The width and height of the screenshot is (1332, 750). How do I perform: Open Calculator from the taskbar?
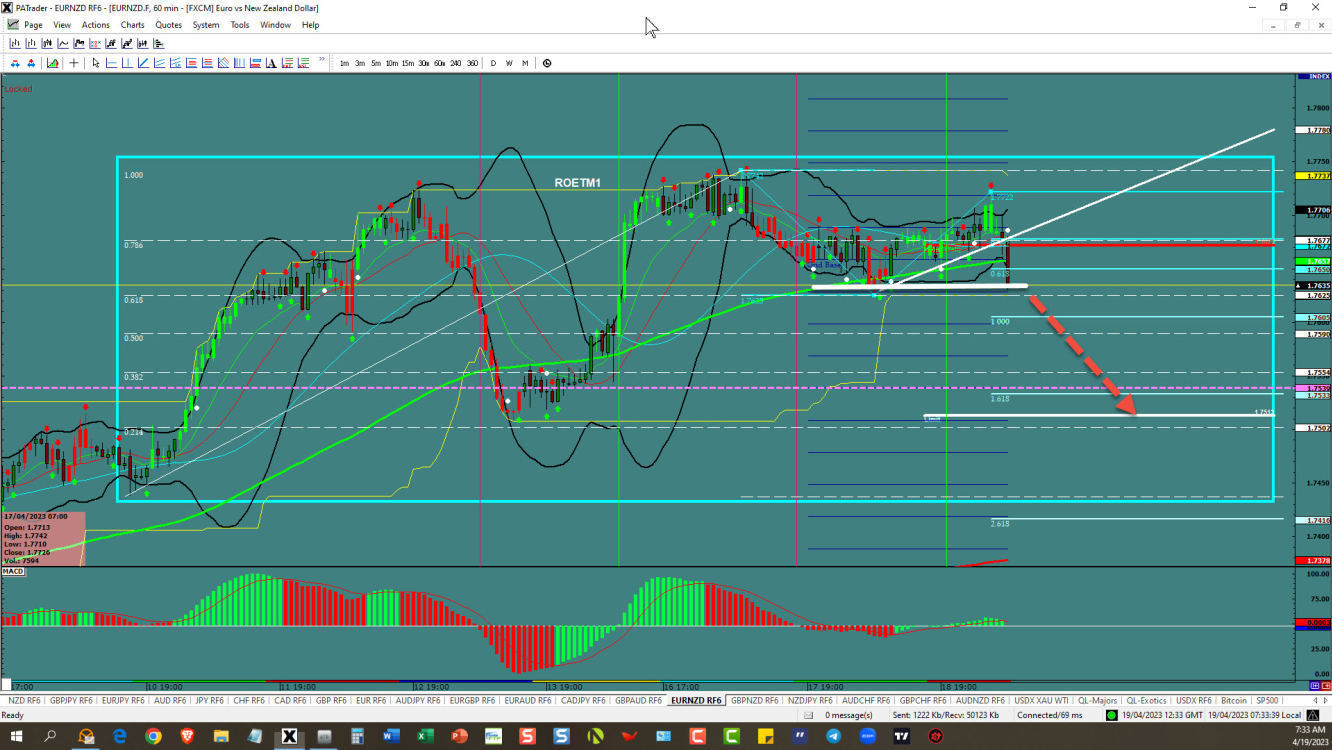[x=357, y=737]
